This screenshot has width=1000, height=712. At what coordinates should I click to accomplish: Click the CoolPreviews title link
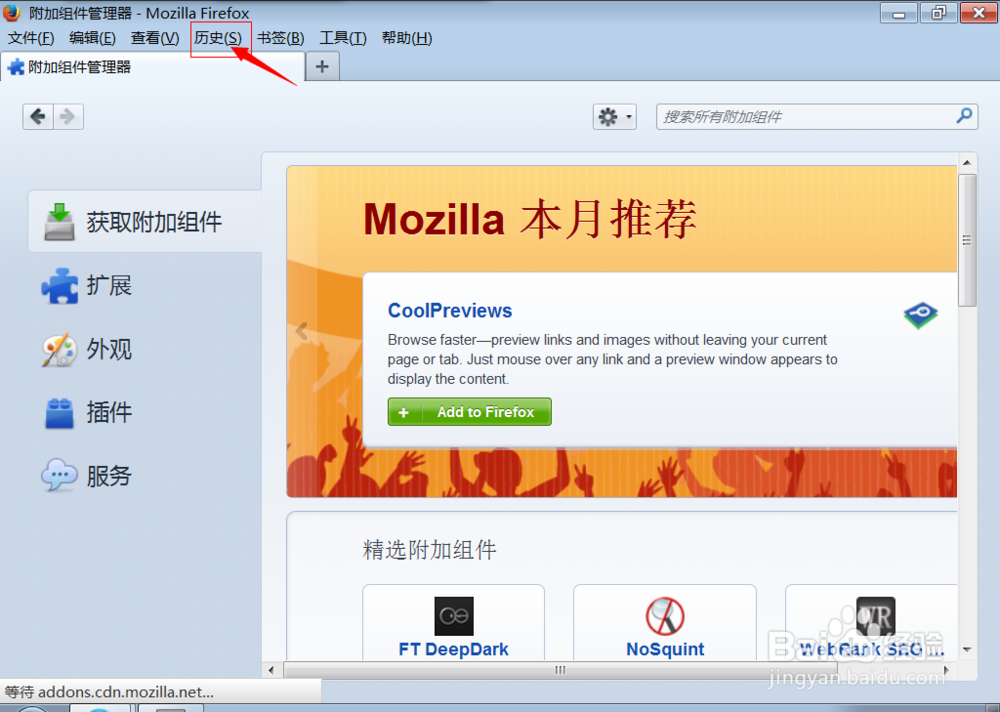[450, 311]
